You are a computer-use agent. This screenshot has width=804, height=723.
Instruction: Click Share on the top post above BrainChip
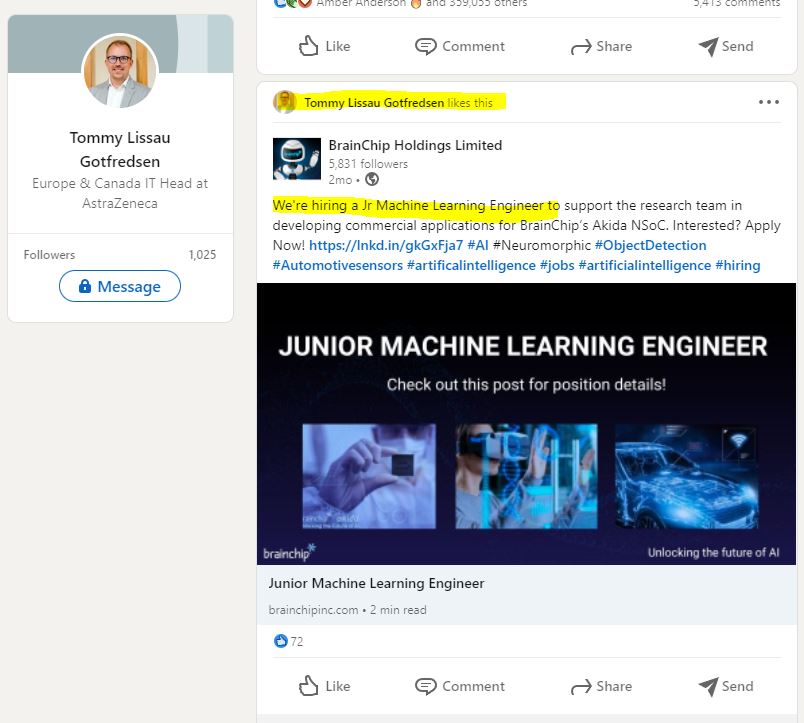[x=601, y=46]
